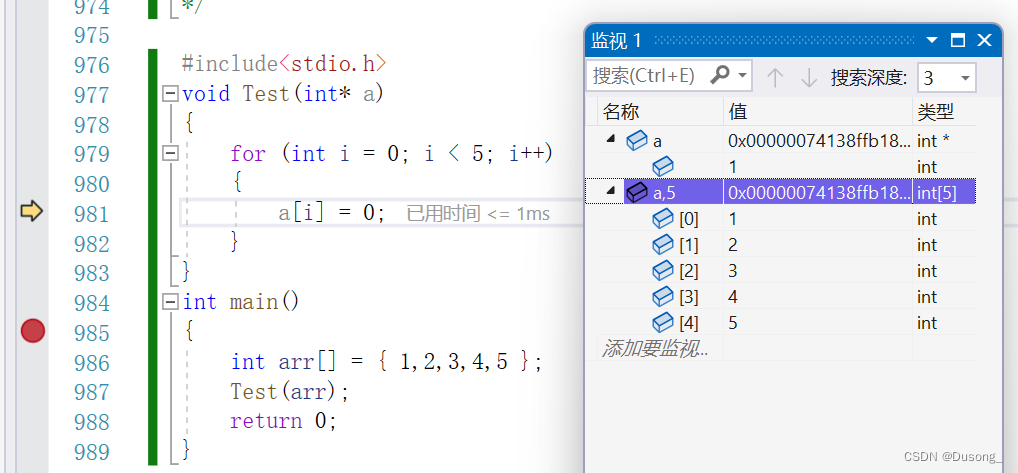This screenshot has width=1018, height=473.
Task: Click the cube icon beside [2]
Action: (663, 271)
